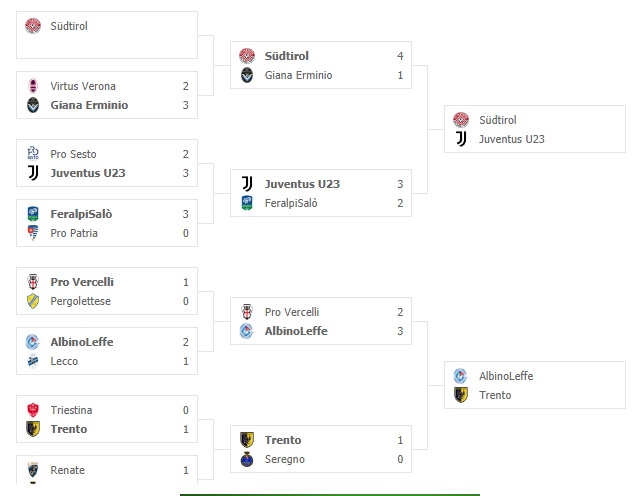Click the Pergolettese team crest

pyautogui.click(x=33, y=301)
